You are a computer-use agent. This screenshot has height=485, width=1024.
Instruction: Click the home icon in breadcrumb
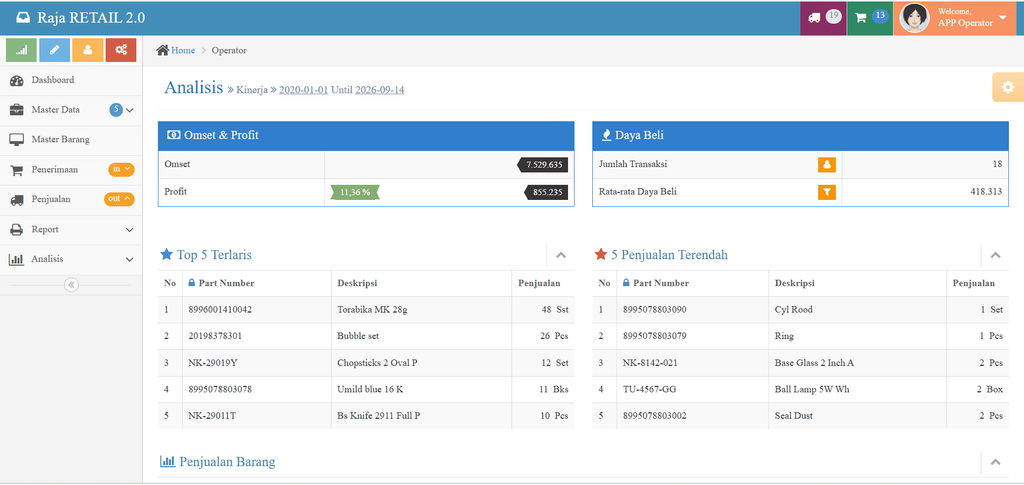point(163,50)
